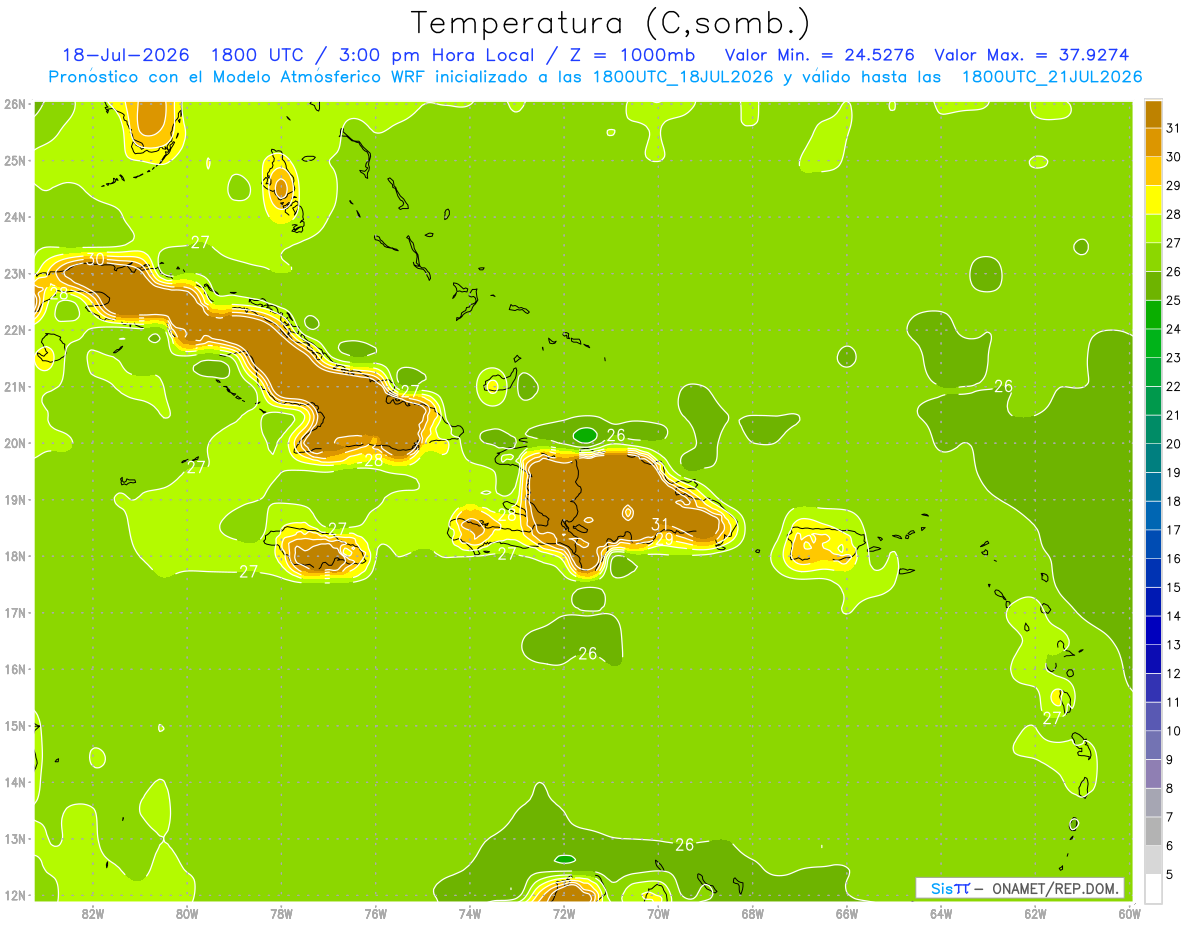Click the yellow legend swatch between 28 and 29
This screenshot has height=927, width=1200.
[1153, 200]
